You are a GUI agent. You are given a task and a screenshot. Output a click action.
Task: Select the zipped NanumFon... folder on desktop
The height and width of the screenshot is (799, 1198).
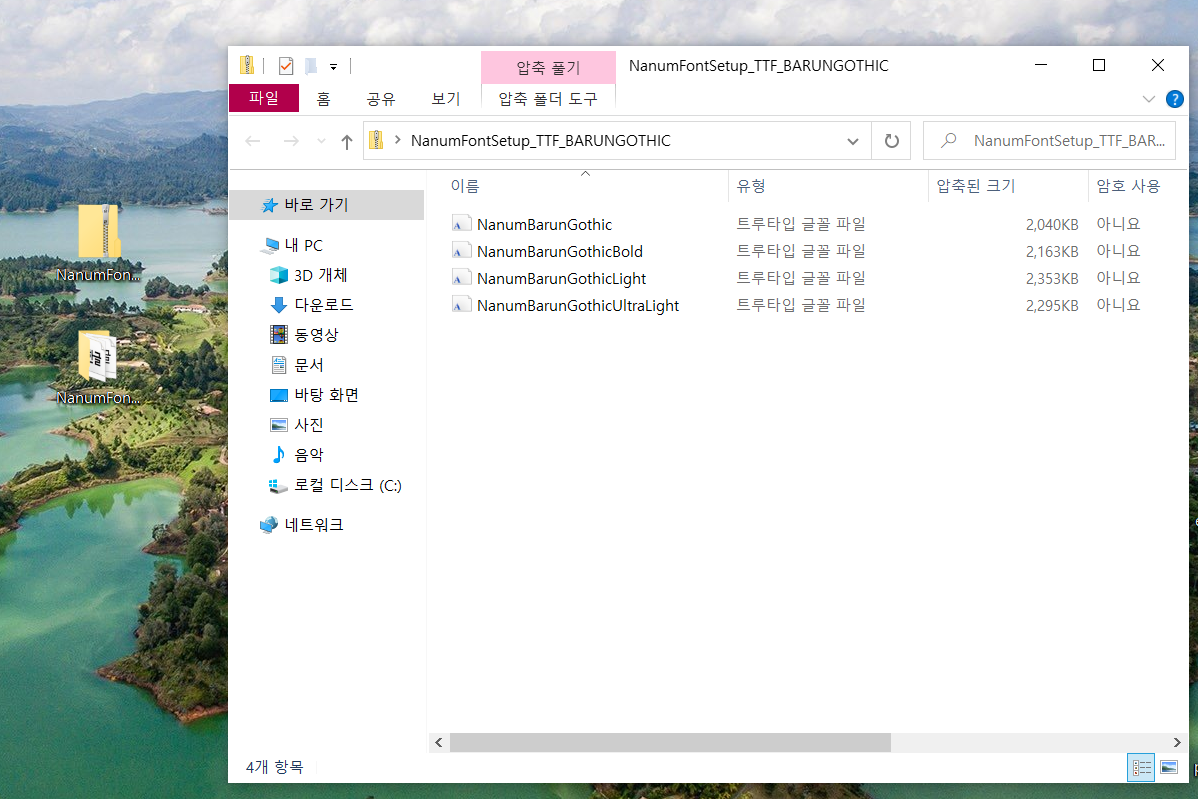[99, 242]
